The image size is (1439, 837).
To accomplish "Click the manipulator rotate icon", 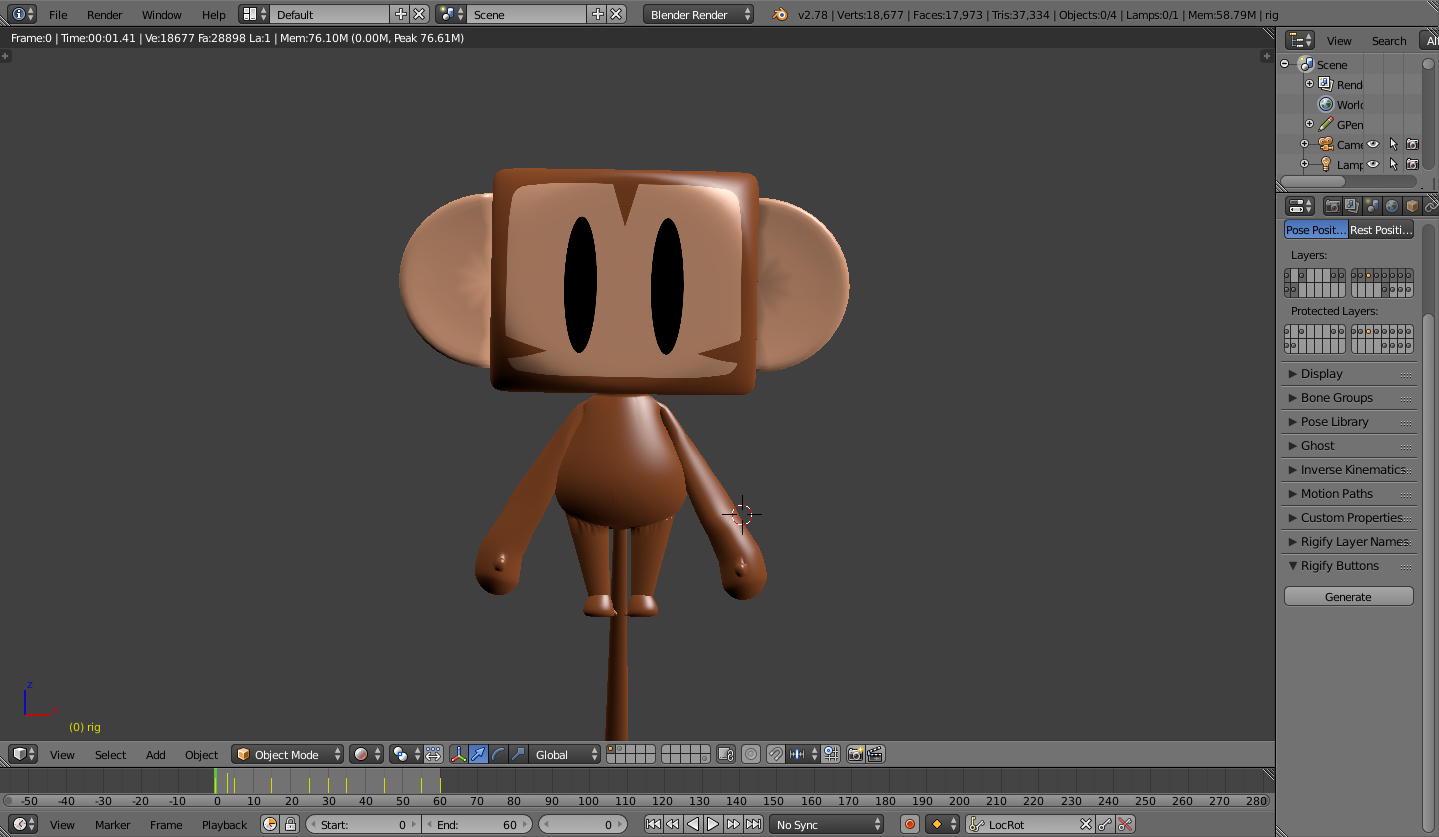I will [x=498, y=753].
